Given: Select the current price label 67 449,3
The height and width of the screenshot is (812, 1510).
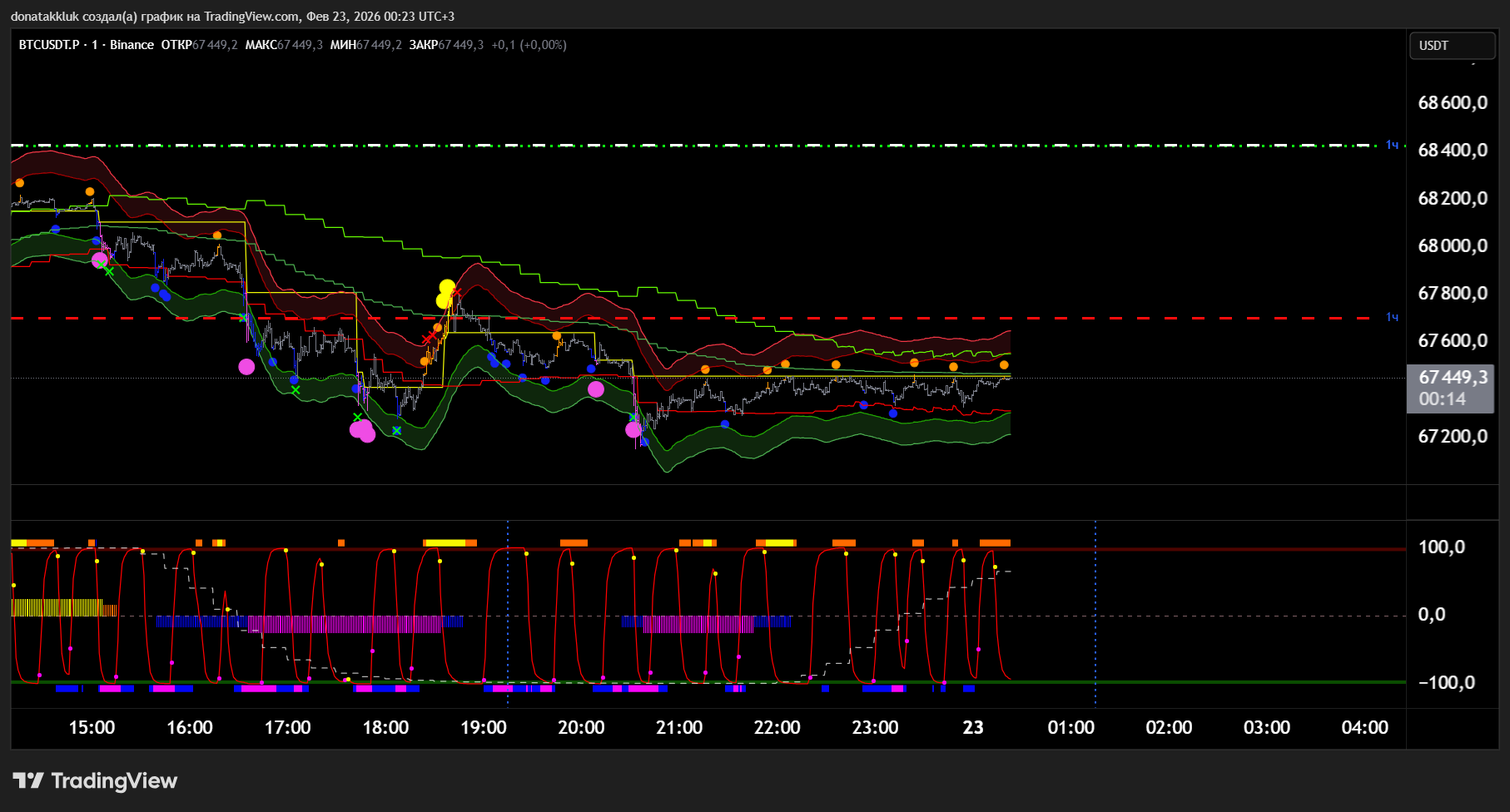Looking at the screenshot, I should 1452,378.
